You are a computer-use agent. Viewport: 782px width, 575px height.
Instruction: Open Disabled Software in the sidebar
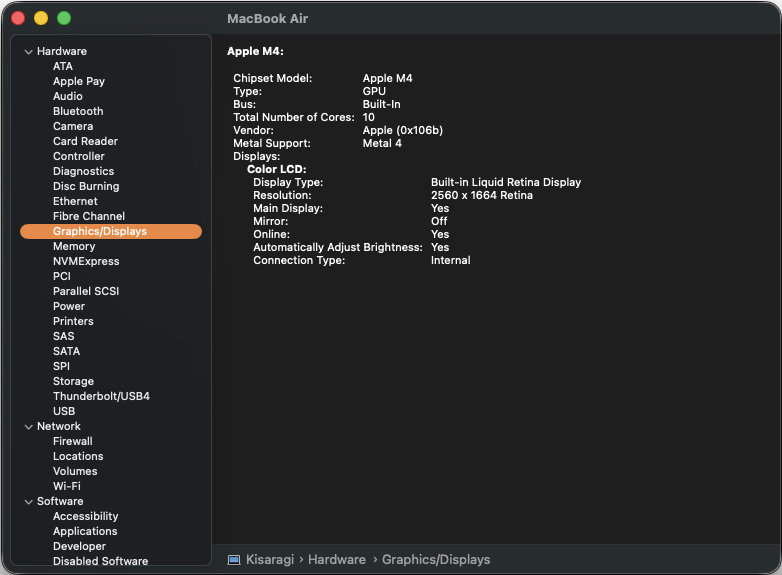[100, 561]
